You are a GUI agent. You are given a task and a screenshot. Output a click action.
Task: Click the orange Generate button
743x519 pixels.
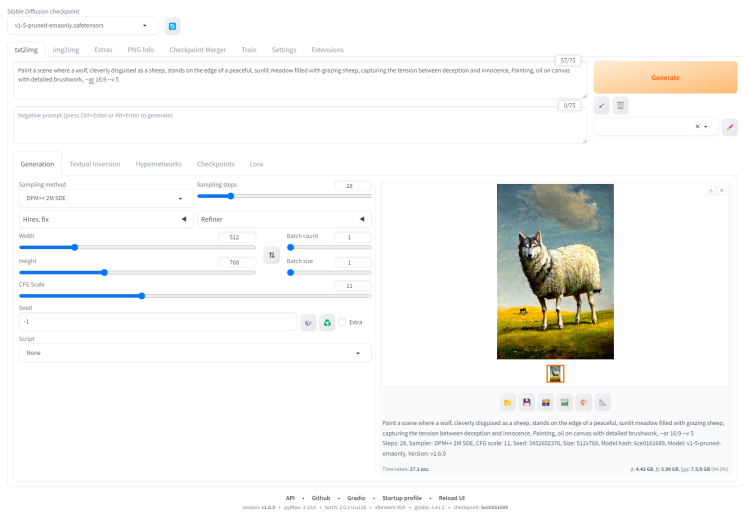pyautogui.click(x=665, y=77)
